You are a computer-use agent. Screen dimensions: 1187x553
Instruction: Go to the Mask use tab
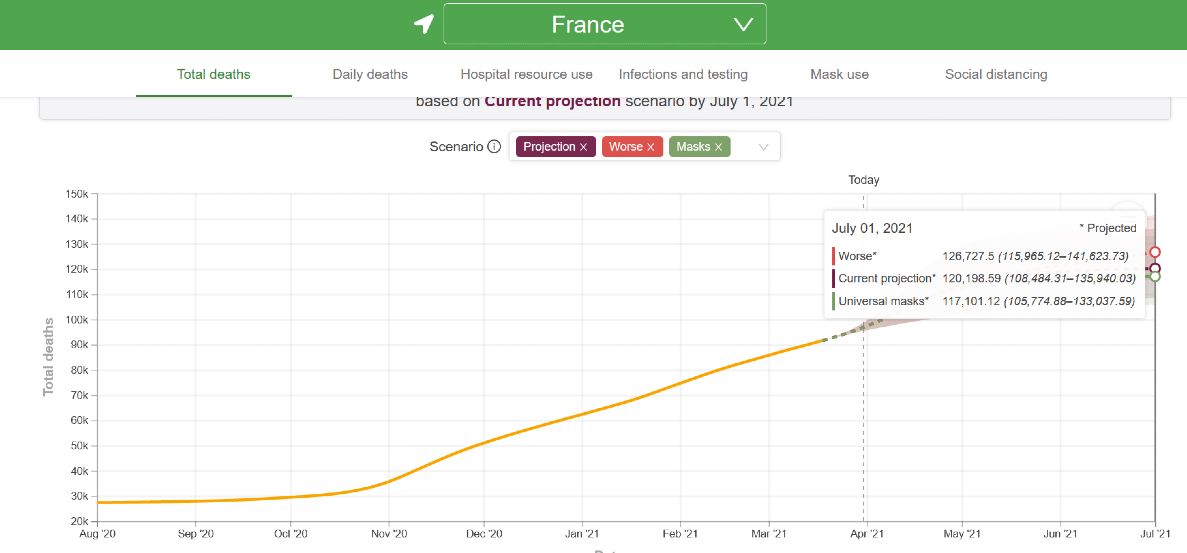(x=838, y=74)
